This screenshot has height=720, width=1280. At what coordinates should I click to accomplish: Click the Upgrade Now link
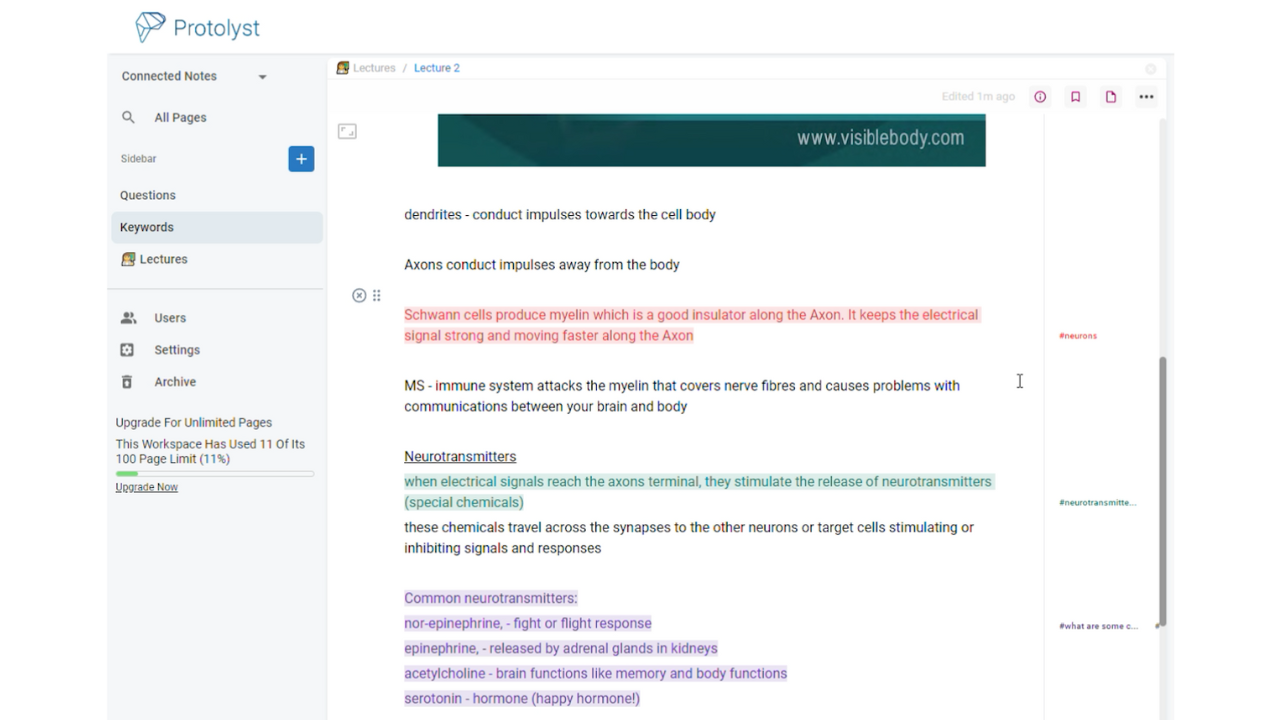(x=146, y=486)
